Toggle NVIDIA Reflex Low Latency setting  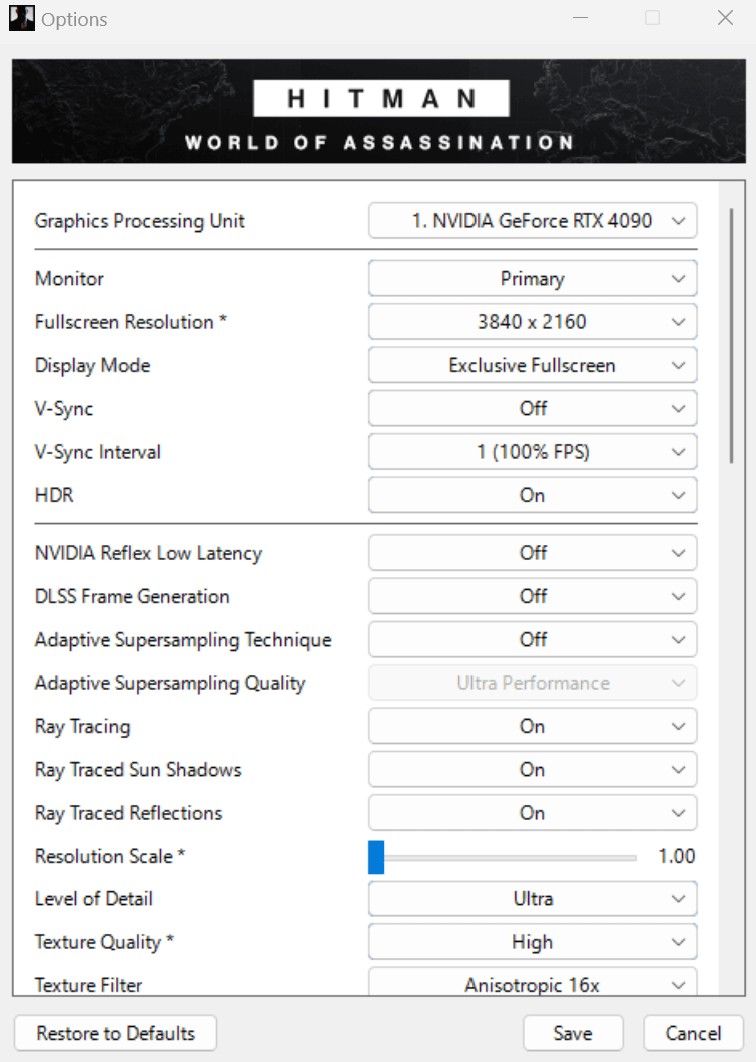pyautogui.click(x=532, y=553)
